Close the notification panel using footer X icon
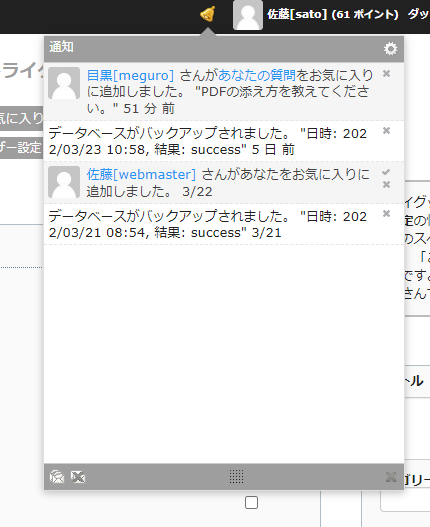This screenshot has height=527, width=430. [x=391, y=477]
